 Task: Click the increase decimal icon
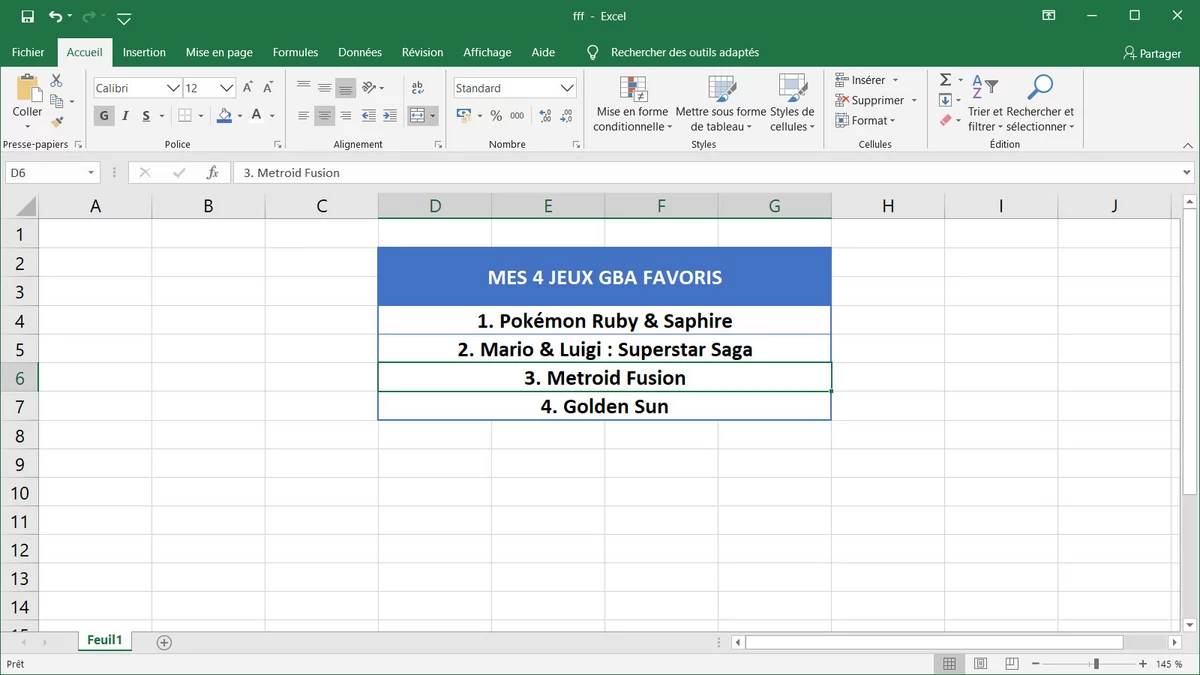[545, 116]
